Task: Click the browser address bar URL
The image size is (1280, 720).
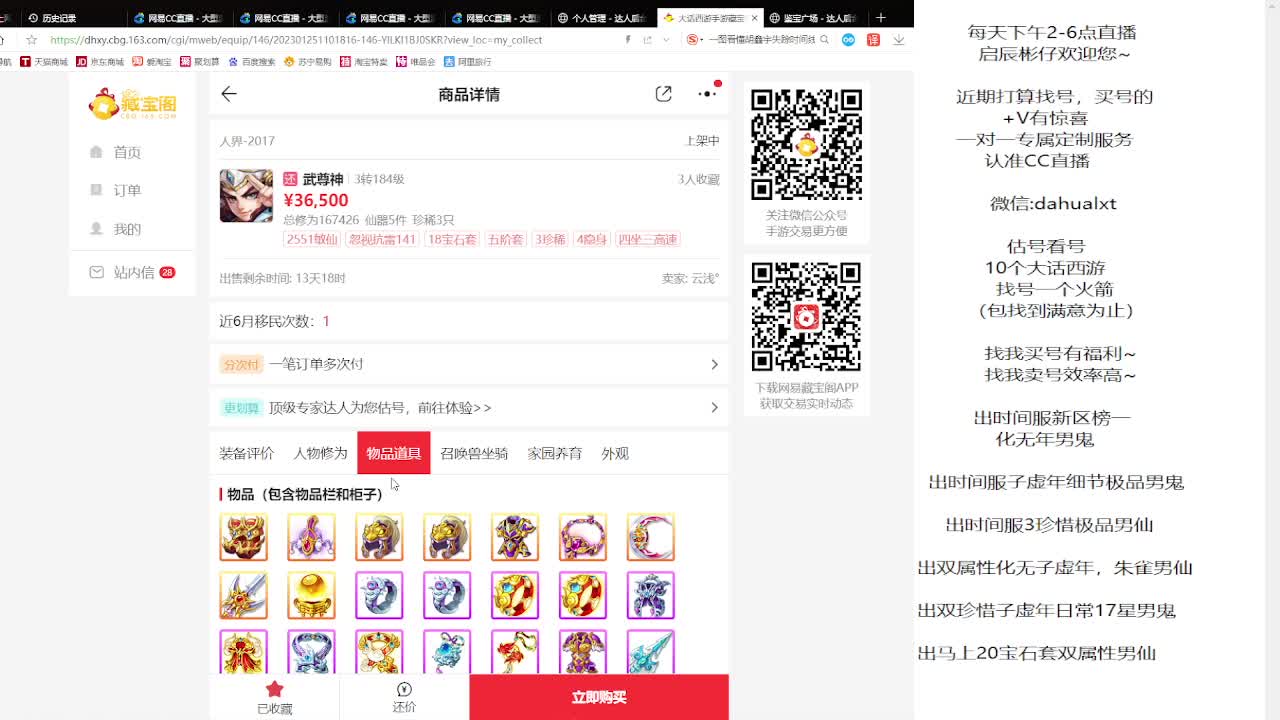Action: 296,40
